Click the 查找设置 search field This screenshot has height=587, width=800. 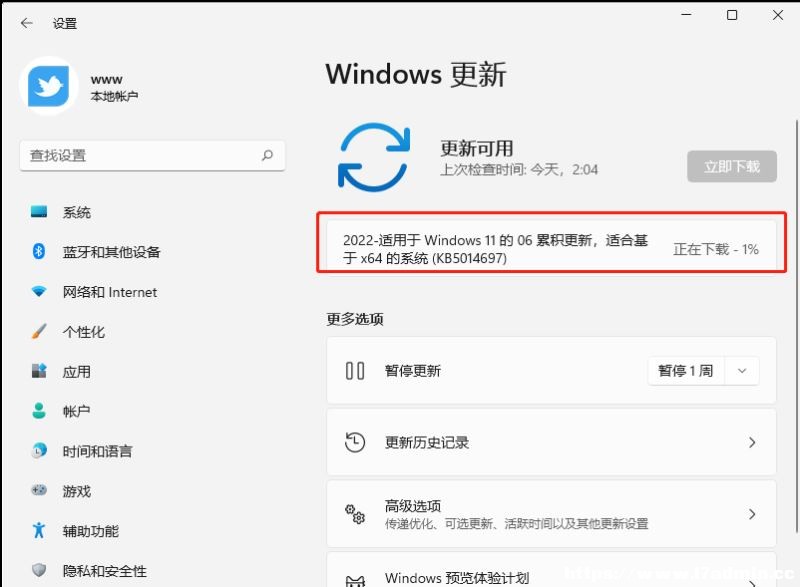coord(152,156)
